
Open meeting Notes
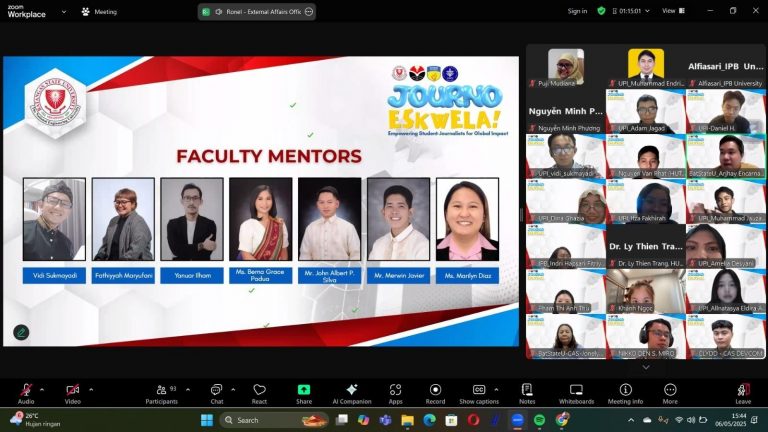point(527,393)
